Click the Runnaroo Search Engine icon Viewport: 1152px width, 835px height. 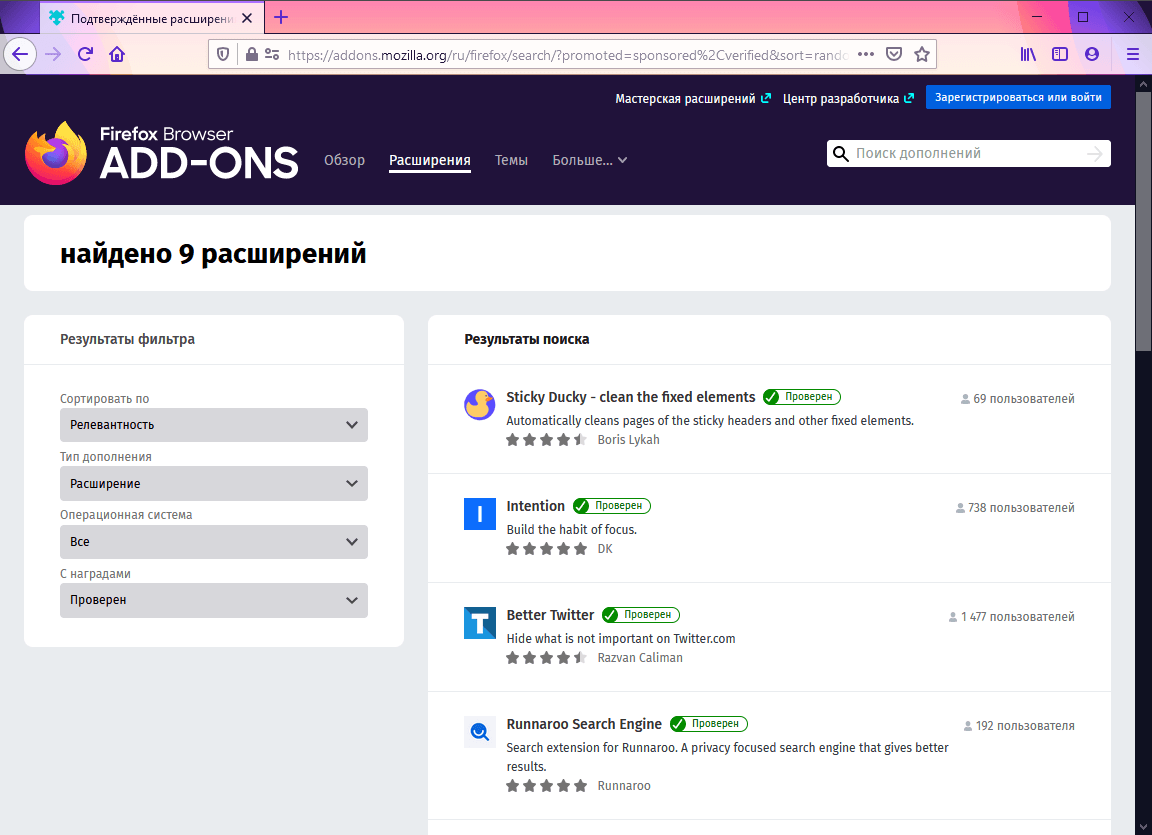[480, 731]
